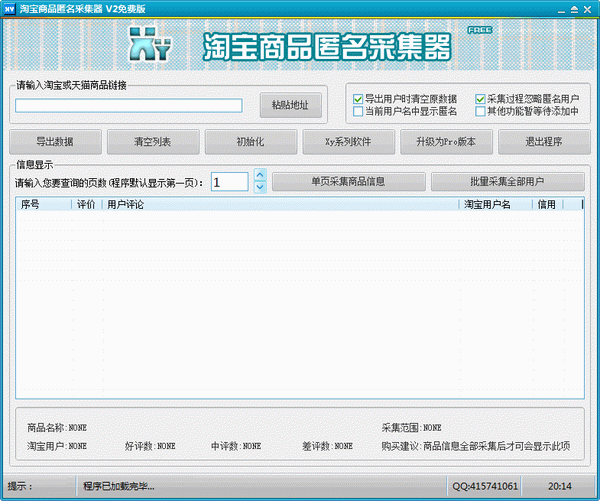This screenshot has width=600, height=501.
Task: Click the 淘宝商品匿名采集器 banner title
Action: coord(327,47)
